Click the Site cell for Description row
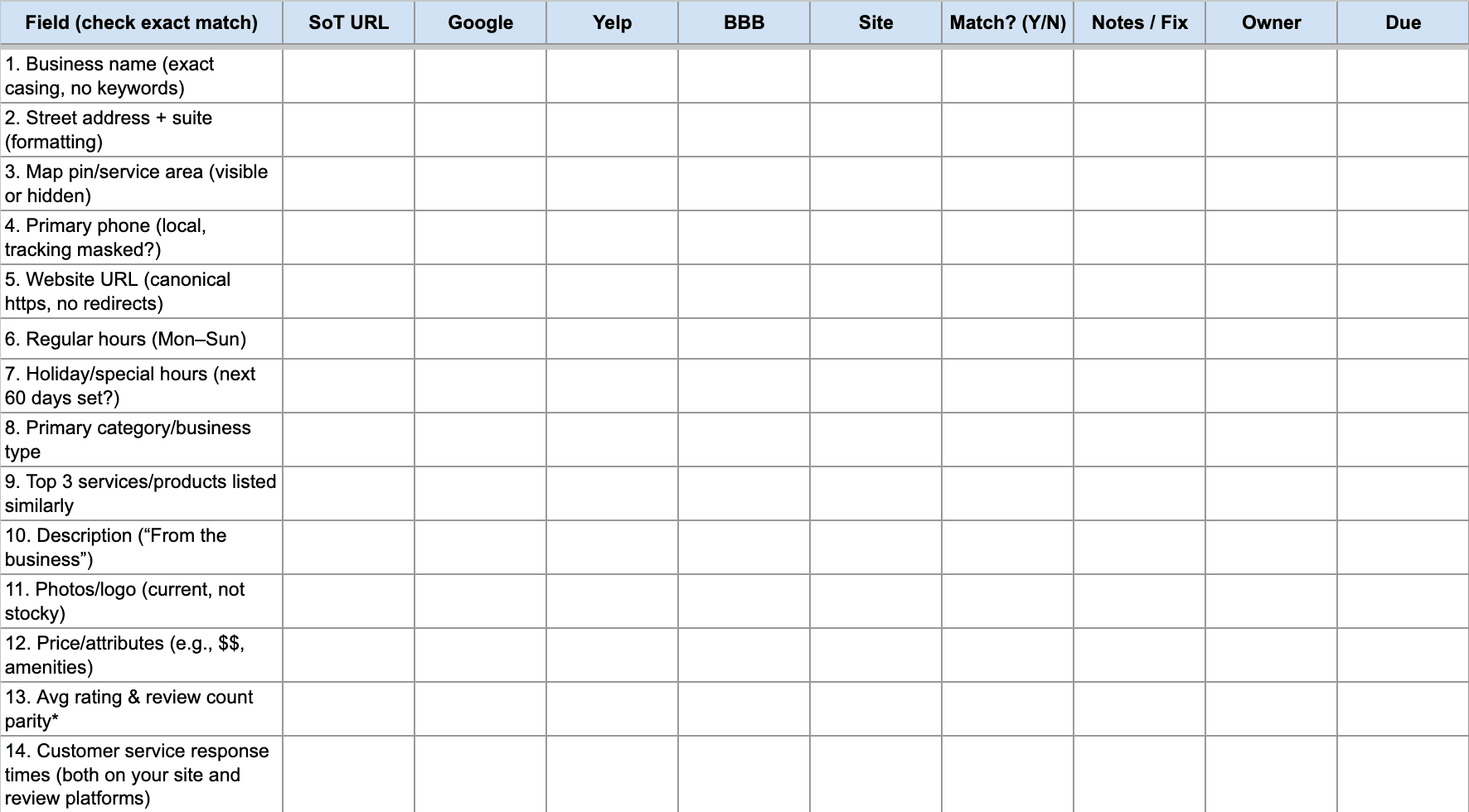The height and width of the screenshot is (812, 1469). pos(875,548)
